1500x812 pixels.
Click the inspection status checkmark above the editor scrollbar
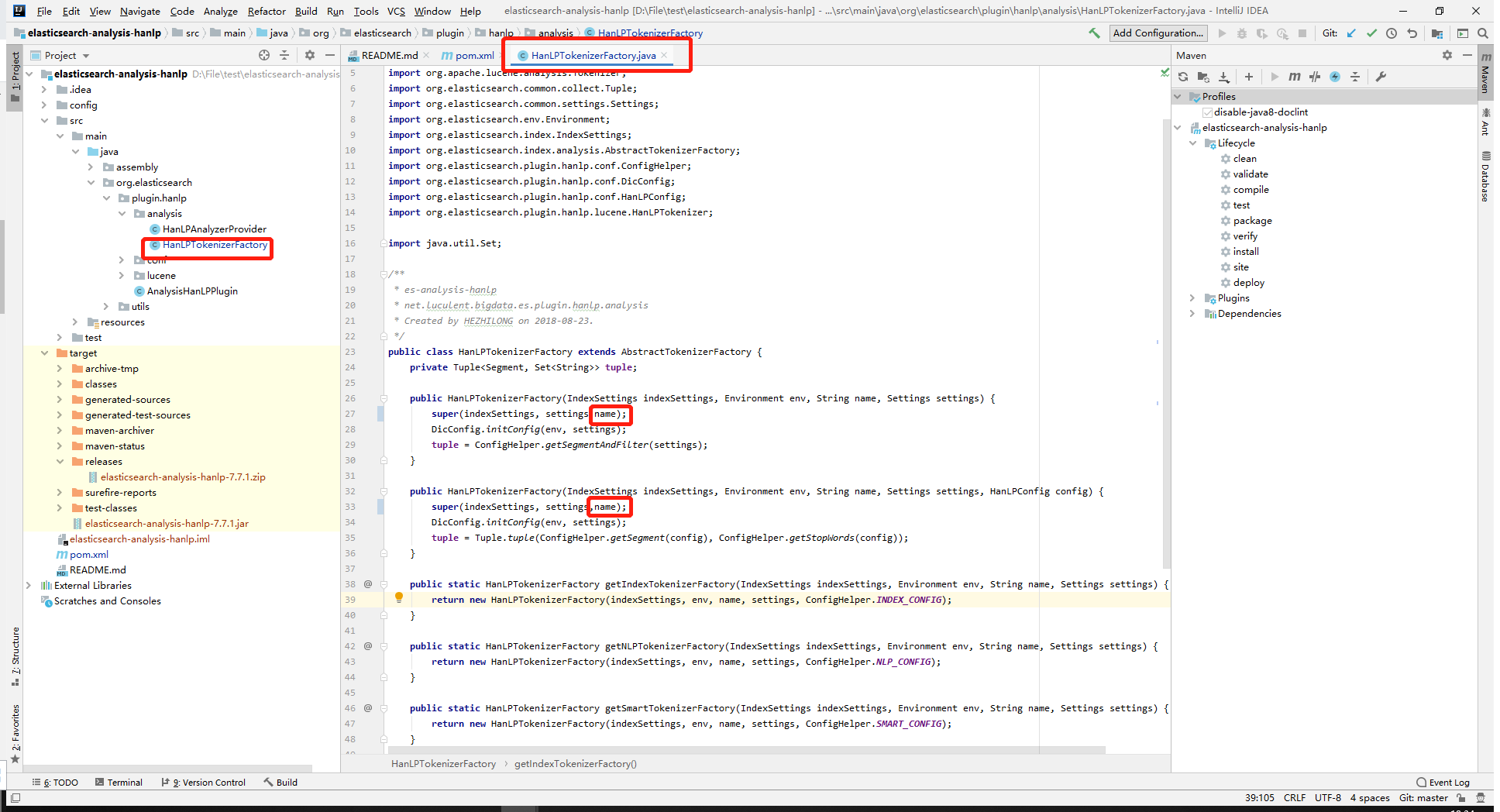[x=1165, y=72]
